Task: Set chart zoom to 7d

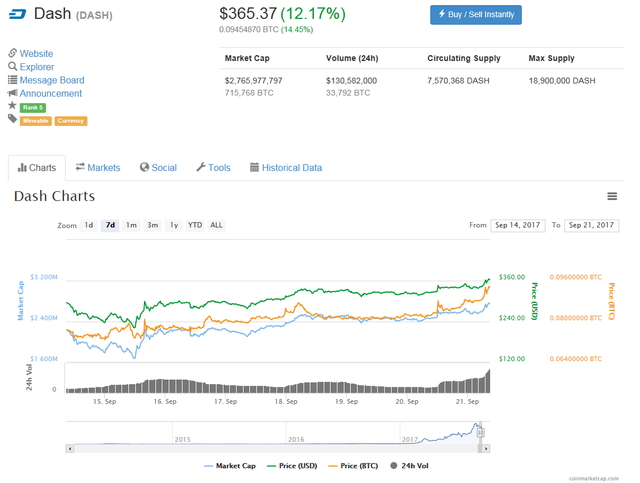Action: tap(110, 225)
